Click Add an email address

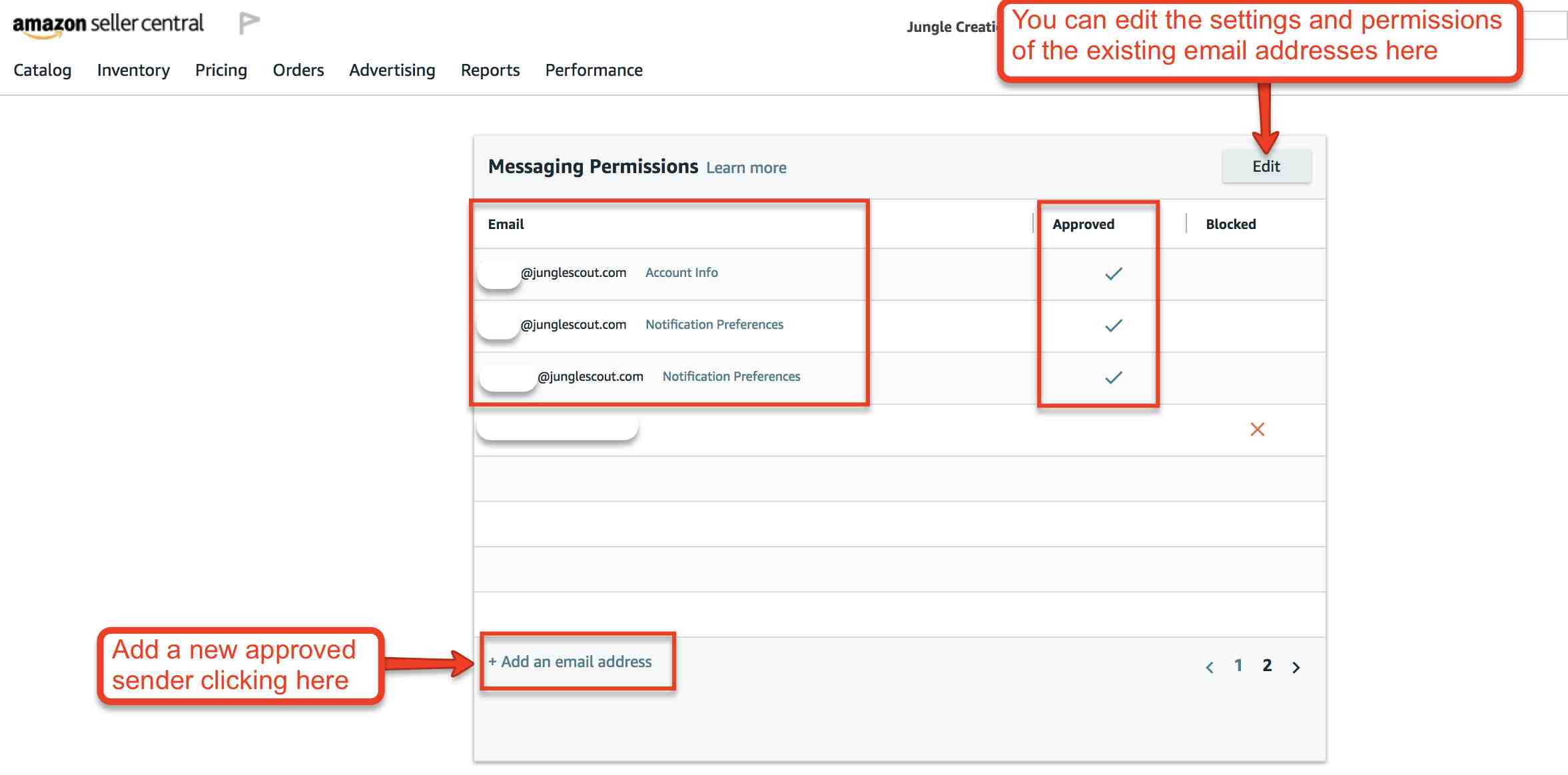point(570,662)
